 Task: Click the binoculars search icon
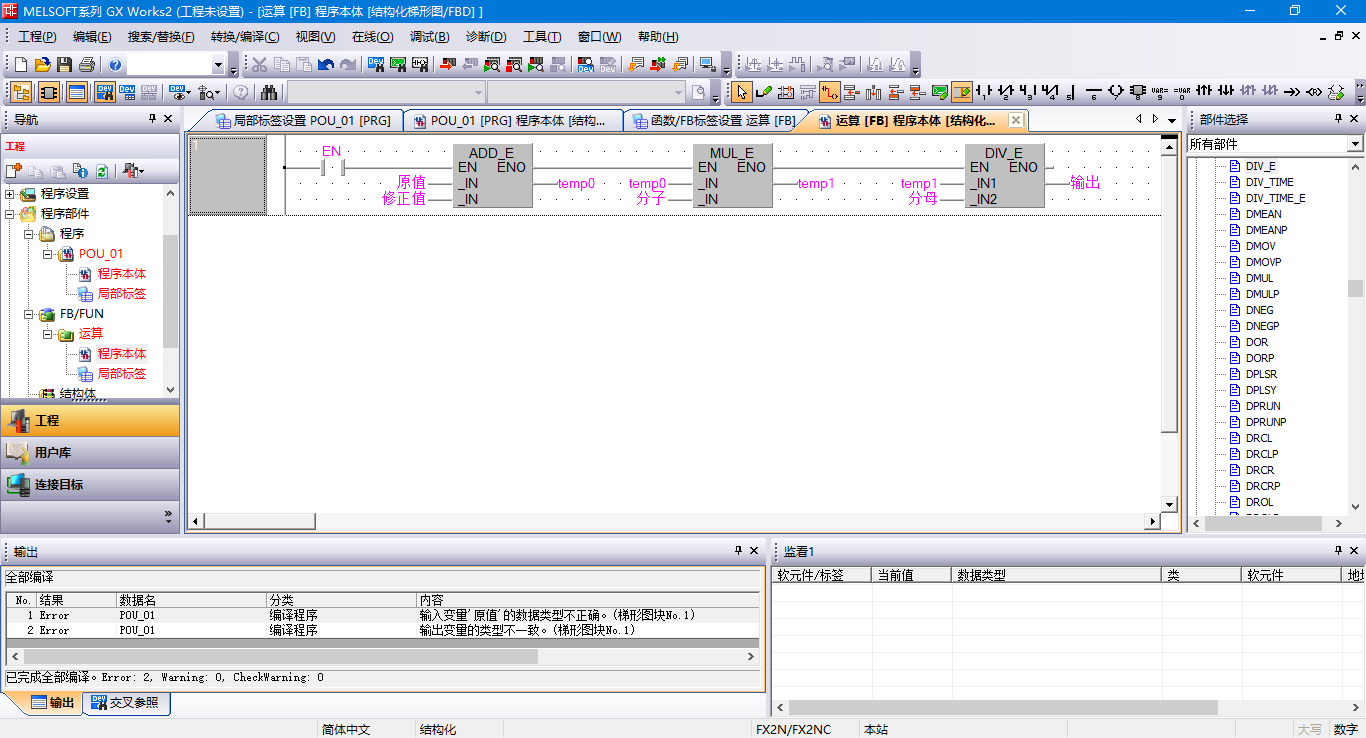click(x=269, y=93)
